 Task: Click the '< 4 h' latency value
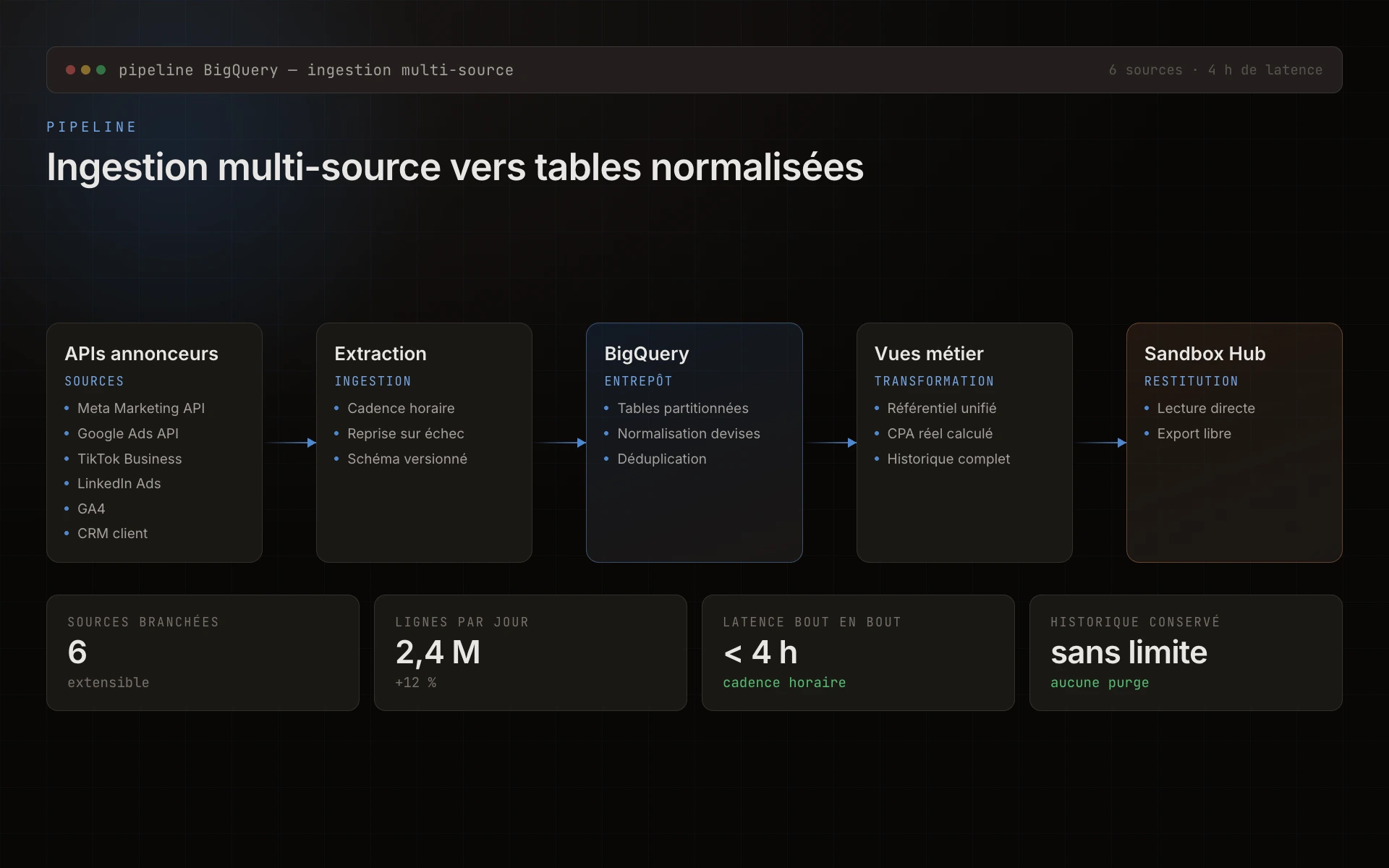pyautogui.click(x=760, y=652)
